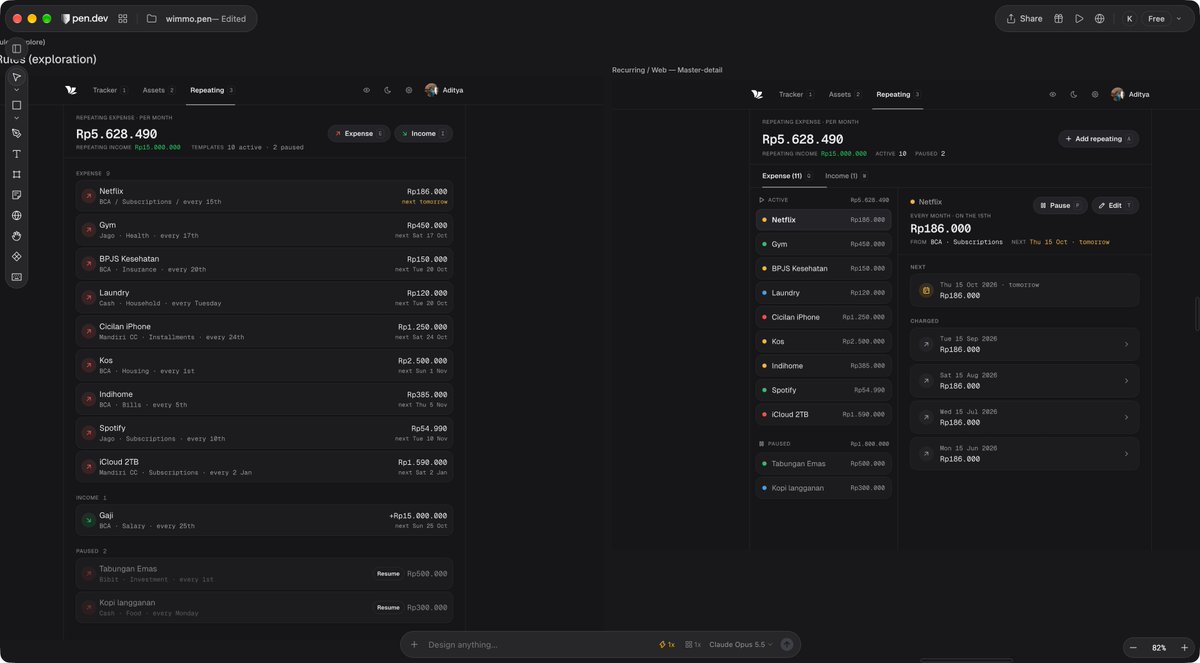Open Mon 15 Jun 2026 charge chevron
The height and width of the screenshot is (663, 1200).
(x=1126, y=453)
